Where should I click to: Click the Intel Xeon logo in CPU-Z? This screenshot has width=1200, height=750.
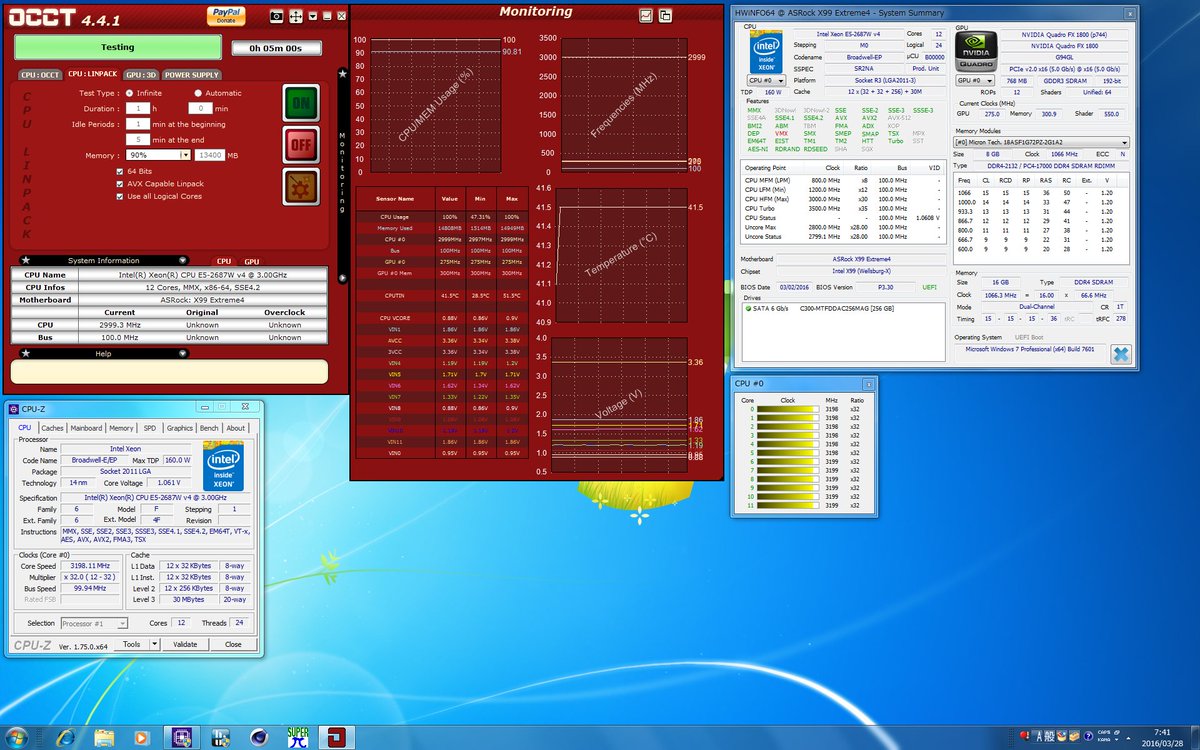point(221,468)
